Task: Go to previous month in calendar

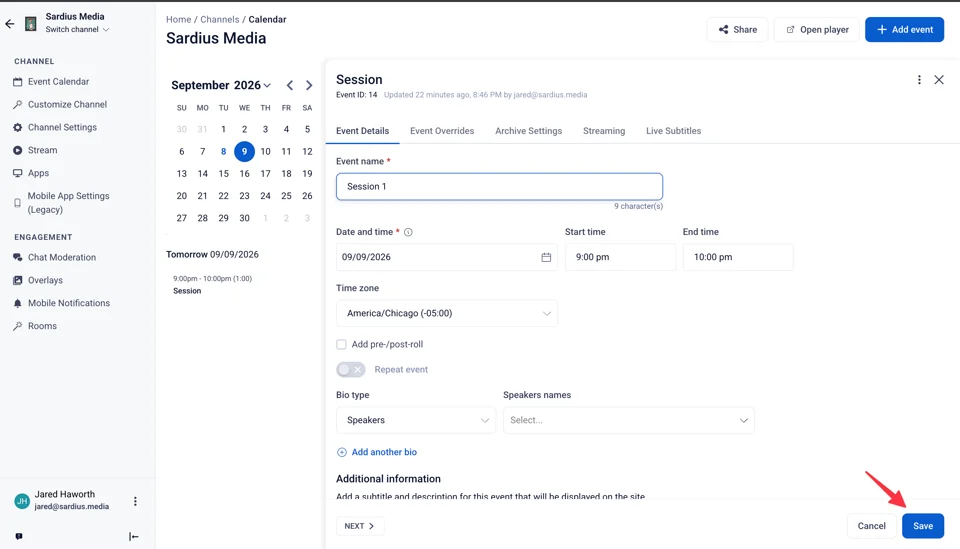Action: pos(290,85)
